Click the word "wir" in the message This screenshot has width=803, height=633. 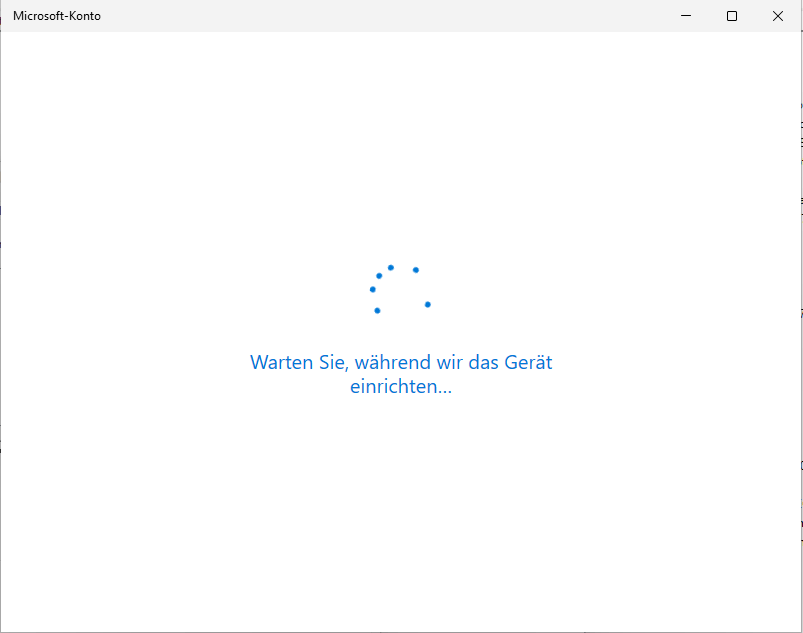pos(452,362)
